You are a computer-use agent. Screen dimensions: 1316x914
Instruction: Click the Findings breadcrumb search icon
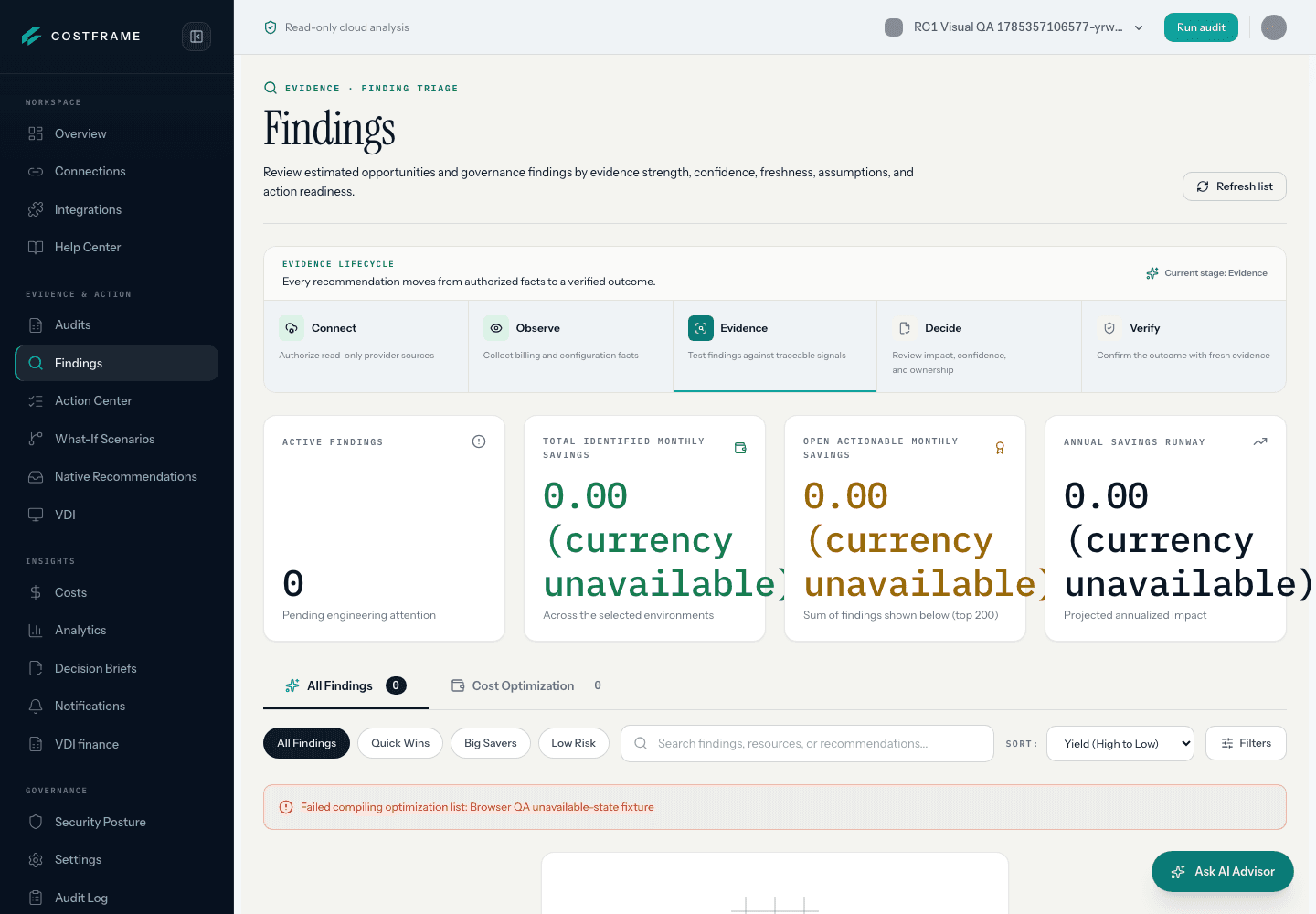click(271, 88)
